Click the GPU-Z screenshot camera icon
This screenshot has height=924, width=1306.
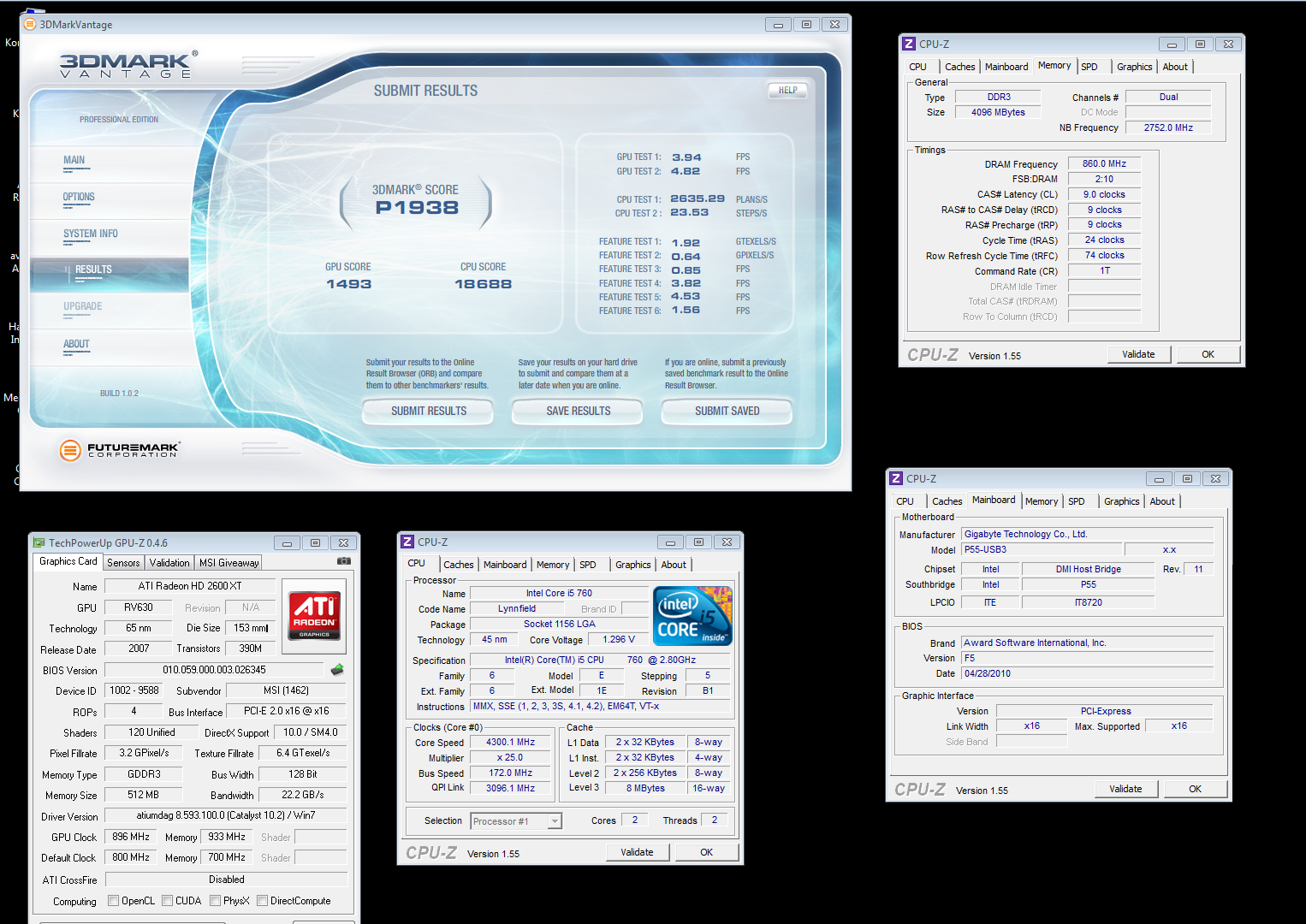pos(344,562)
